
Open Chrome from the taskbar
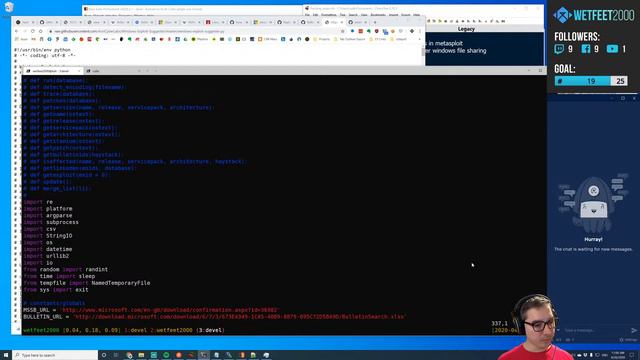(x=129, y=355)
